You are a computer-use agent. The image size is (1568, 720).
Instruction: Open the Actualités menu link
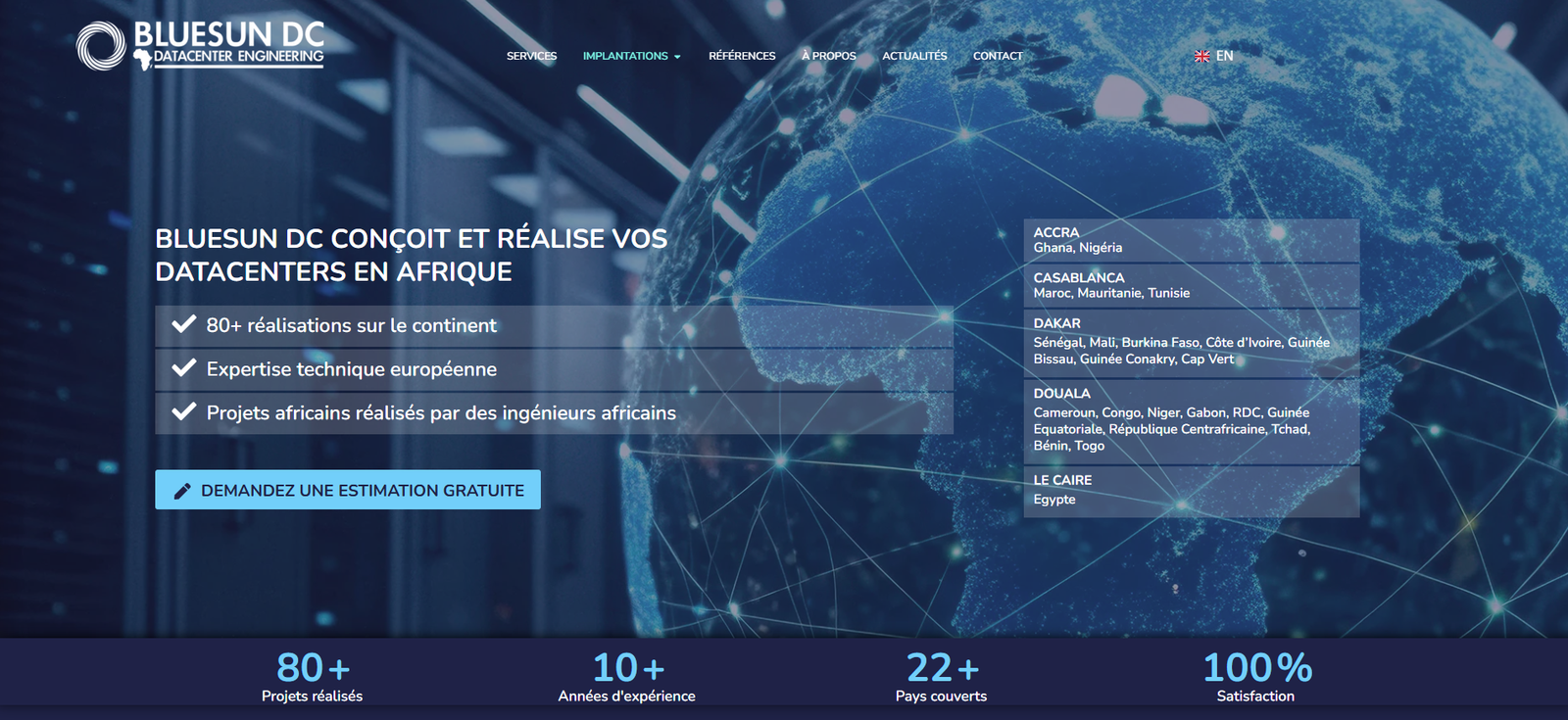(914, 56)
